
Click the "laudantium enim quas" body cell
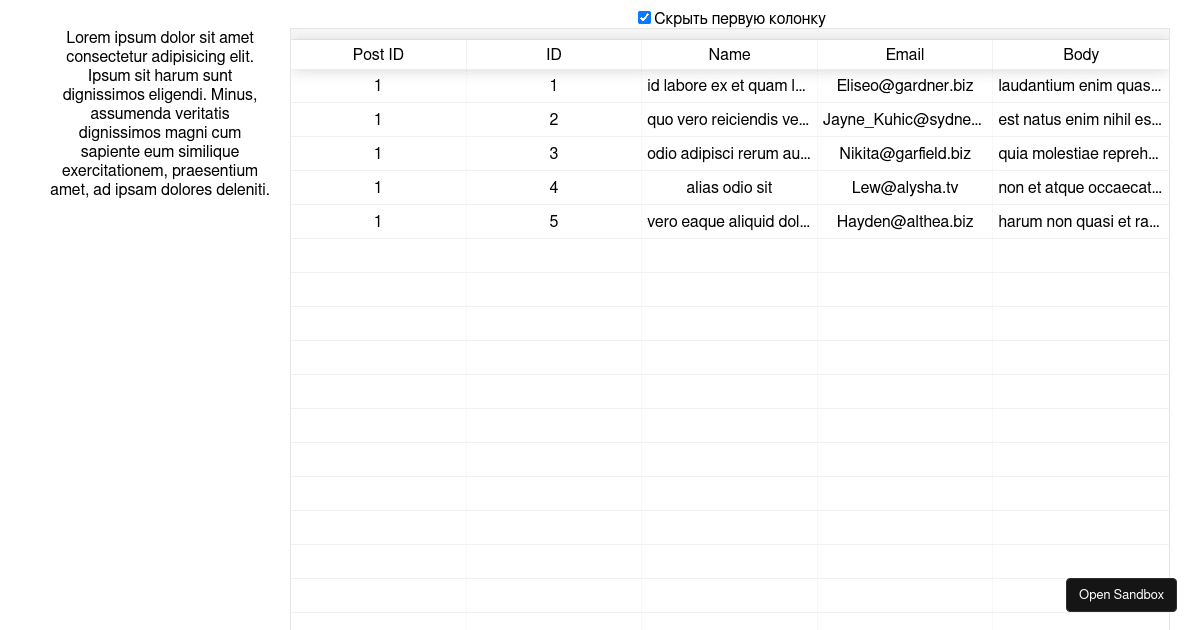[1080, 86]
